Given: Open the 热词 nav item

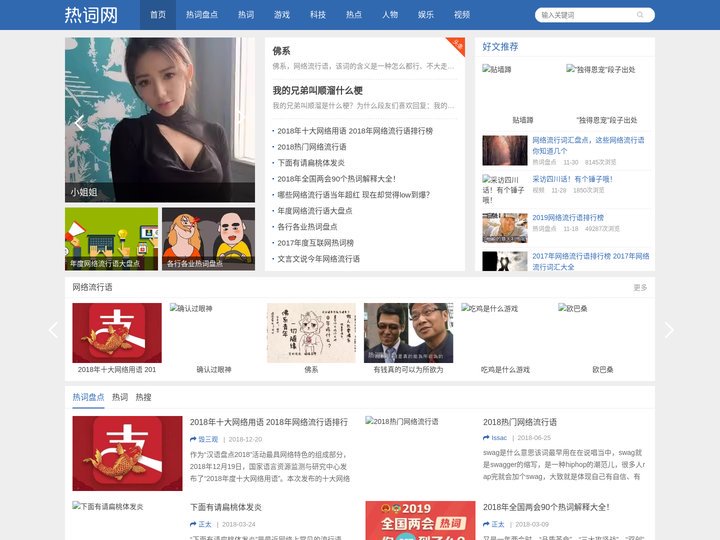Looking at the screenshot, I should click(246, 15).
